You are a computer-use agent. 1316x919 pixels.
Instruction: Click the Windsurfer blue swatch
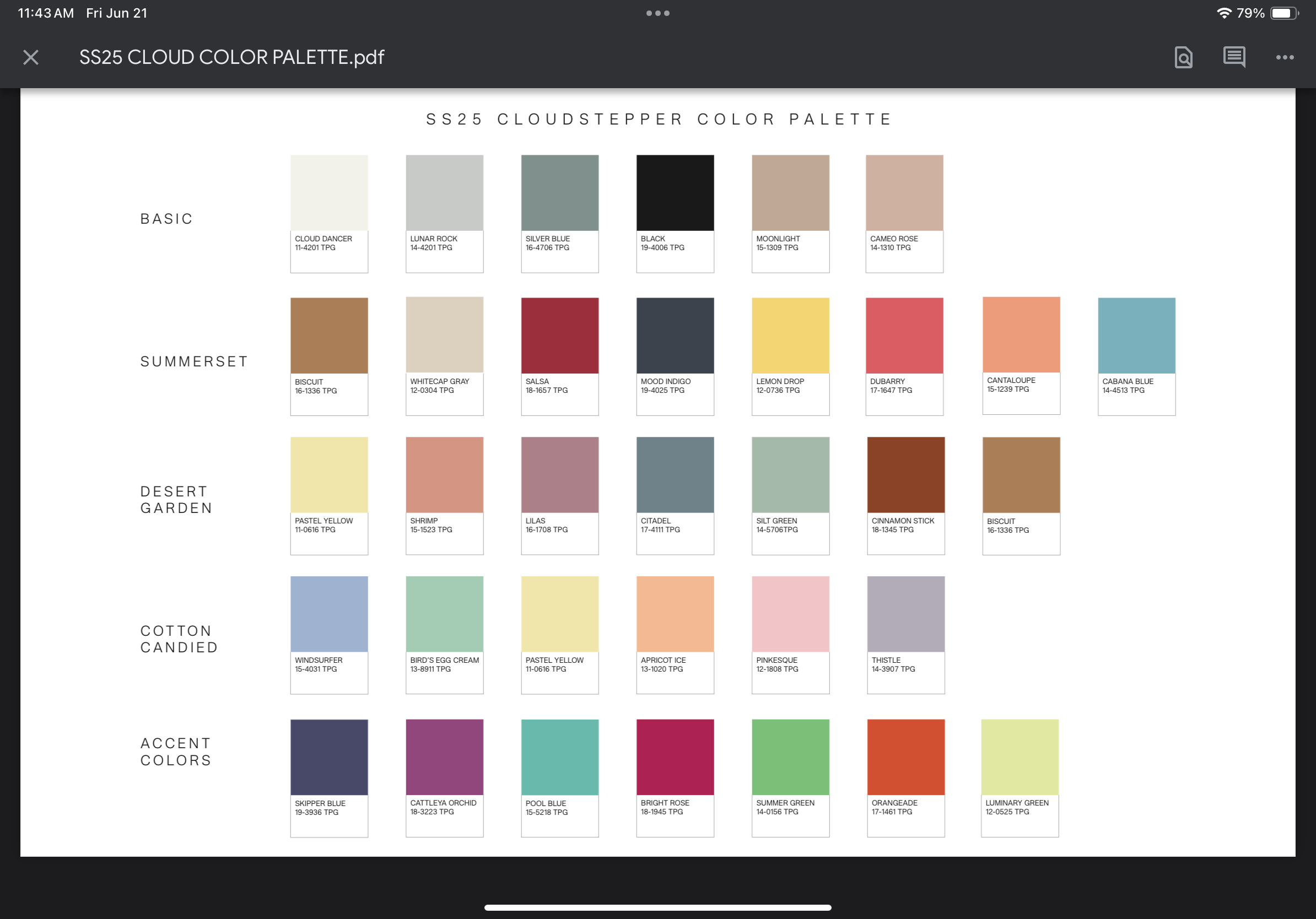[329, 614]
